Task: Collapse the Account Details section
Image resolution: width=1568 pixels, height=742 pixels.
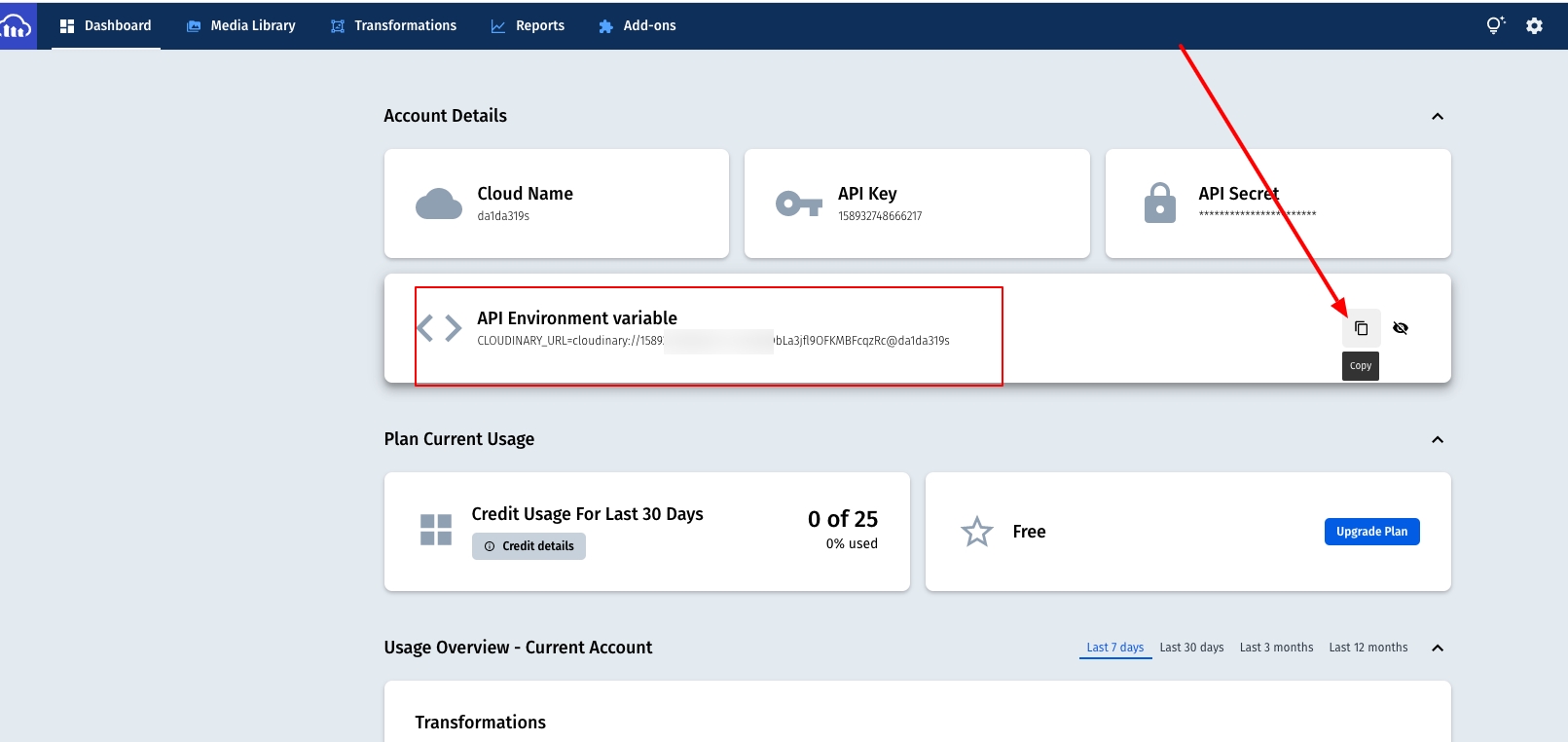Action: click(x=1437, y=117)
